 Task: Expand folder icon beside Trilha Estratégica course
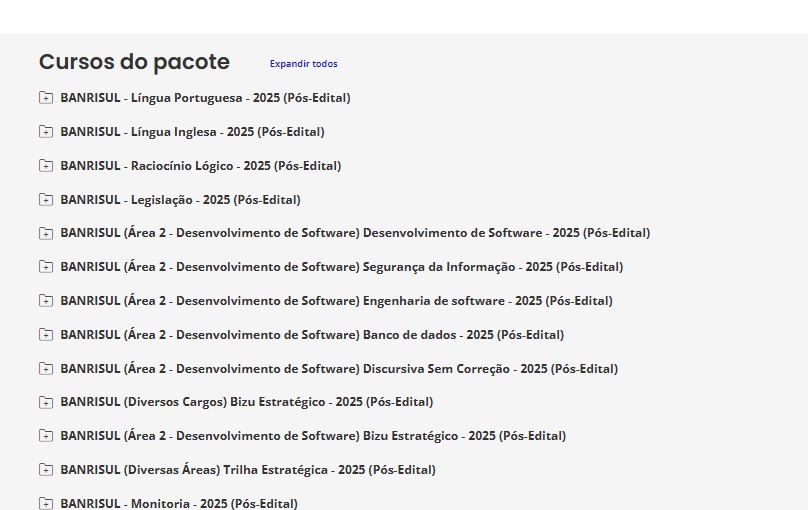coord(46,469)
